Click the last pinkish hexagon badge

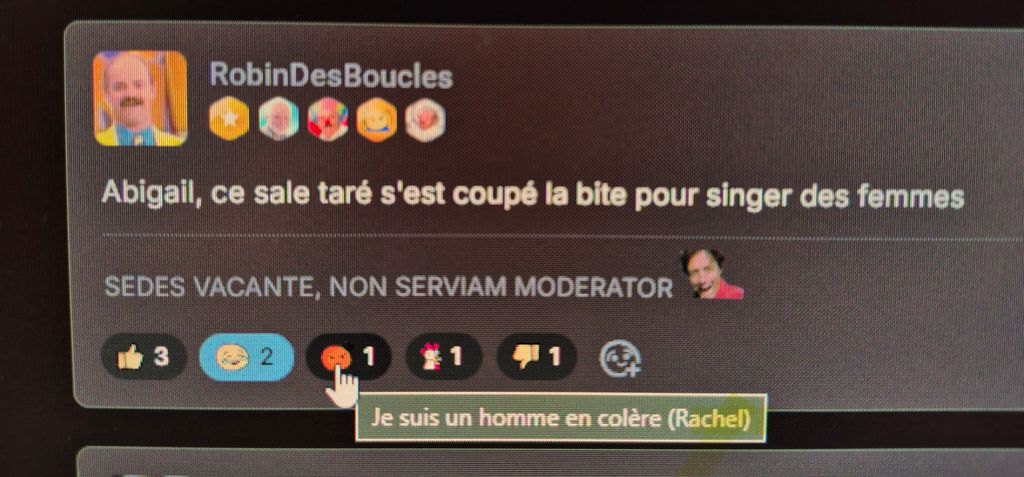(x=425, y=120)
